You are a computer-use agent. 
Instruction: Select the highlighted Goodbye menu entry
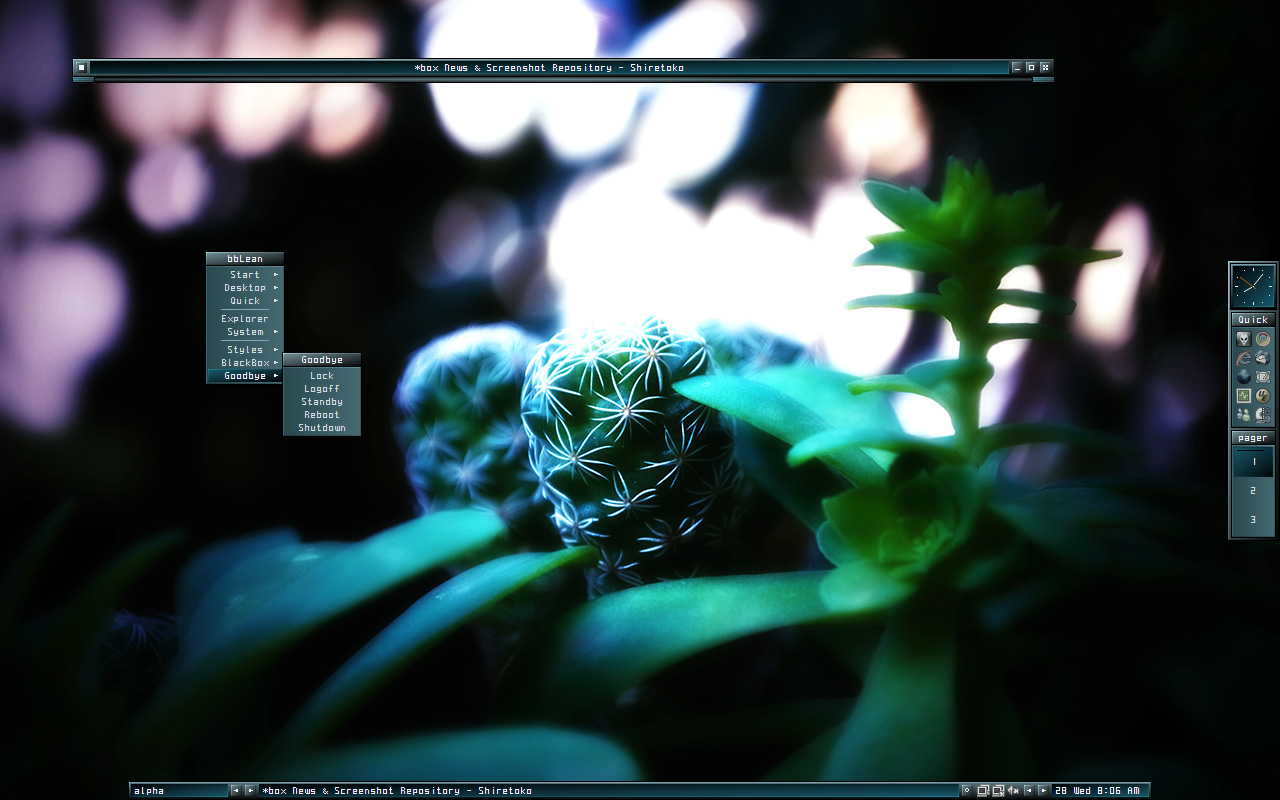click(245, 376)
